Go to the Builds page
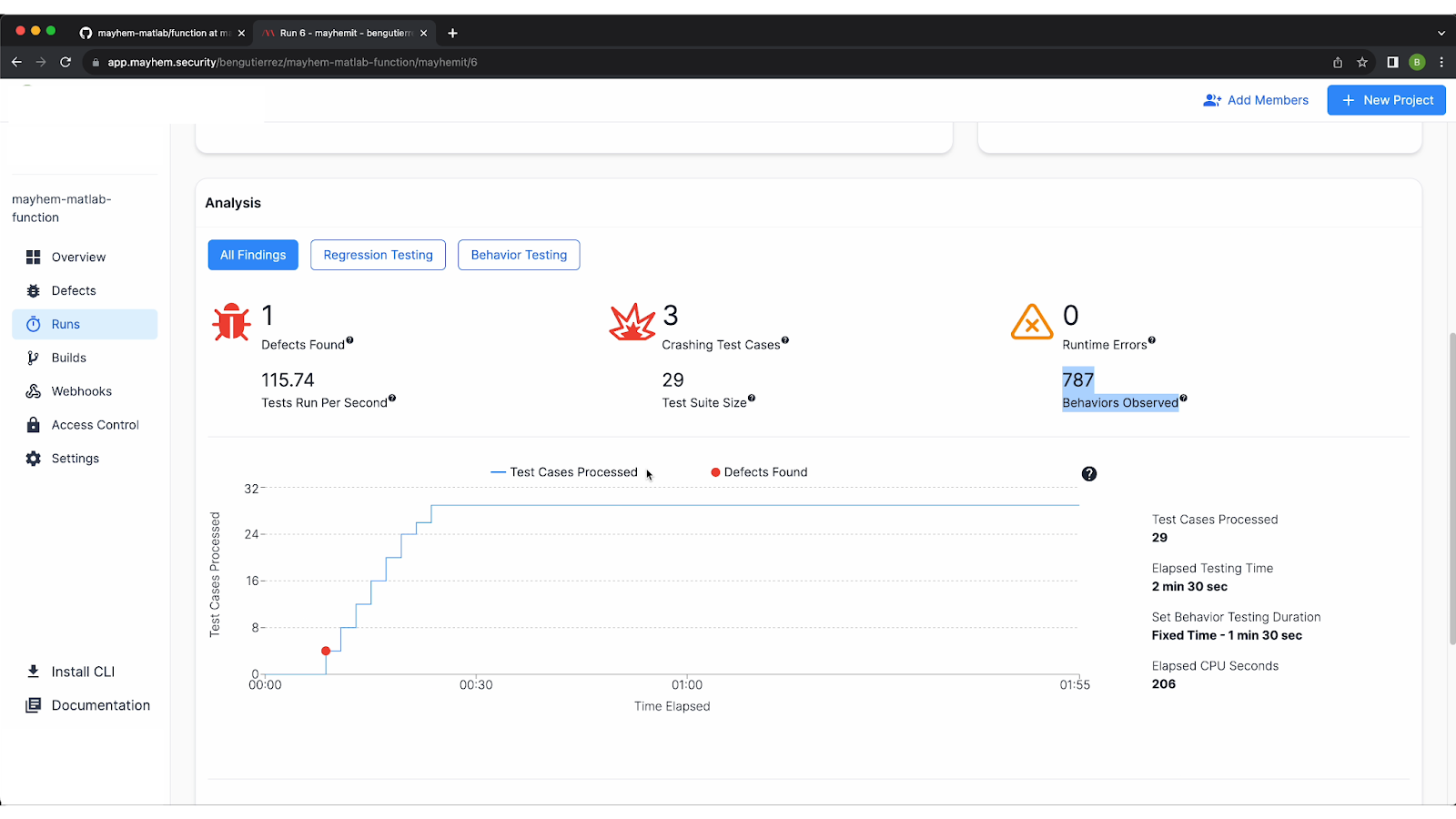The width and height of the screenshot is (1456, 819). (x=85, y=358)
